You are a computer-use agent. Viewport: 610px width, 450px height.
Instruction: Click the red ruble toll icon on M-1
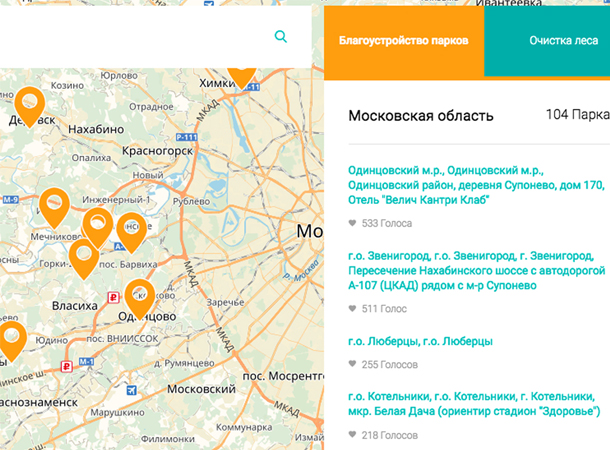67,366
